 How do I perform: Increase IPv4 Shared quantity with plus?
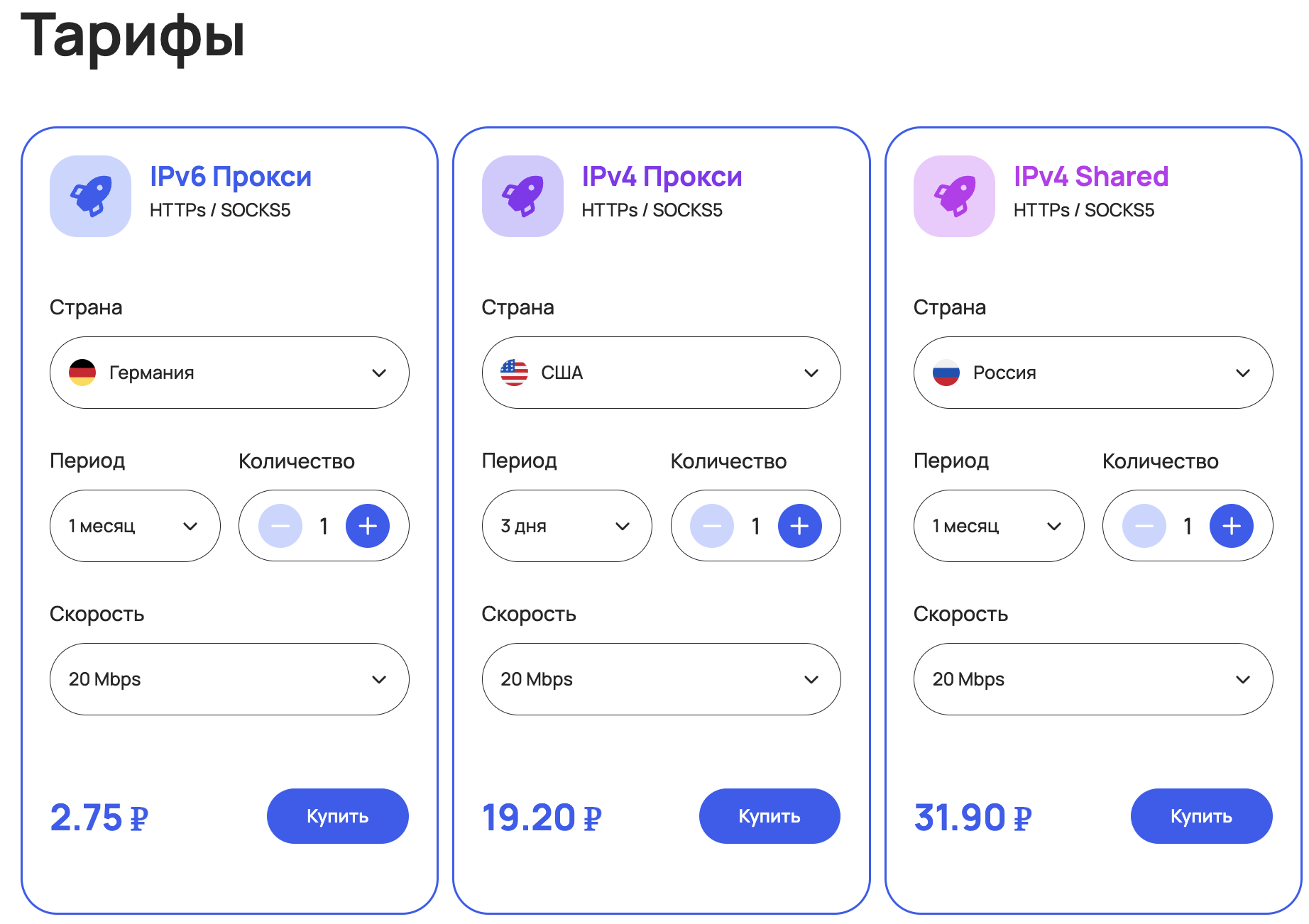click(1231, 526)
